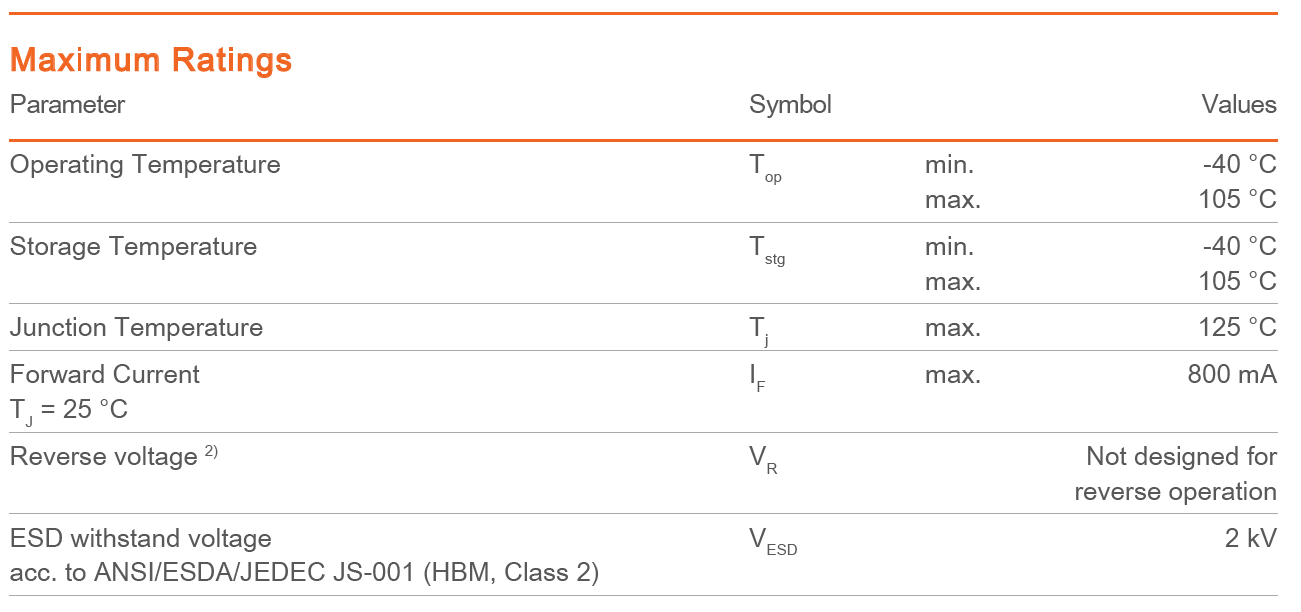Click the 2 kV ESD value
1301x612 pixels.
click(1251, 538)
